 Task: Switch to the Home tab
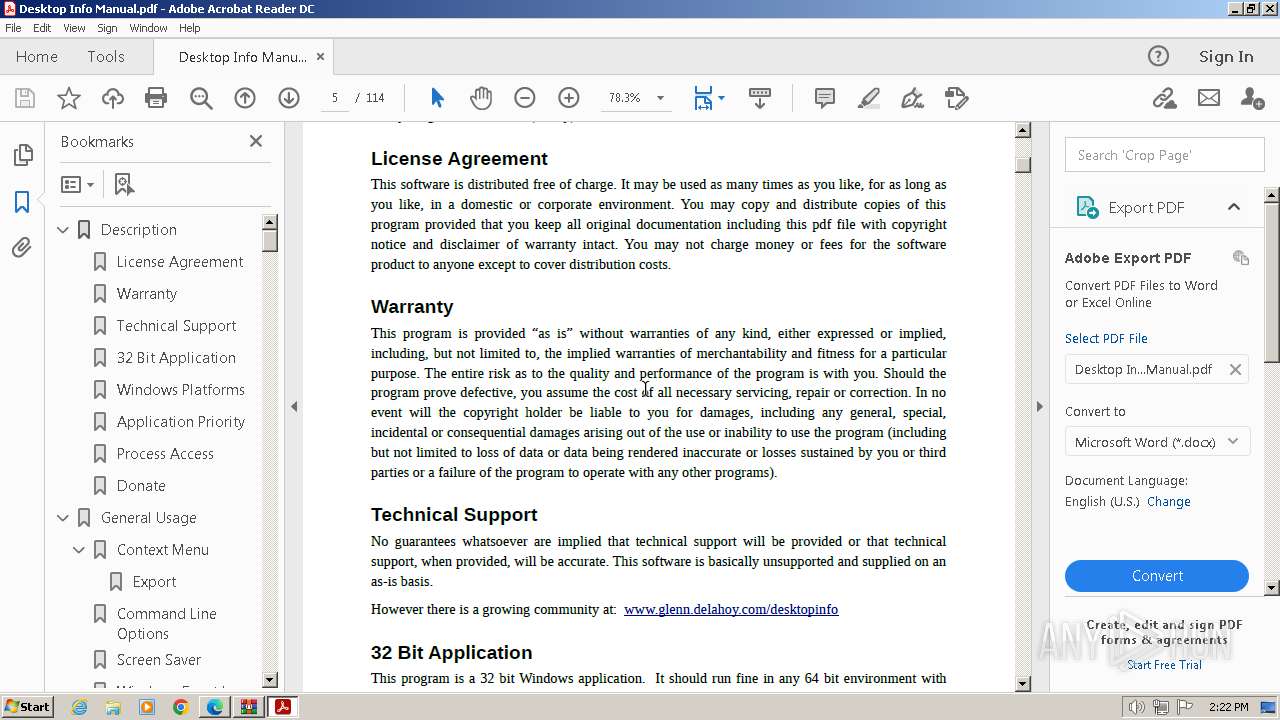pos(37,57)
